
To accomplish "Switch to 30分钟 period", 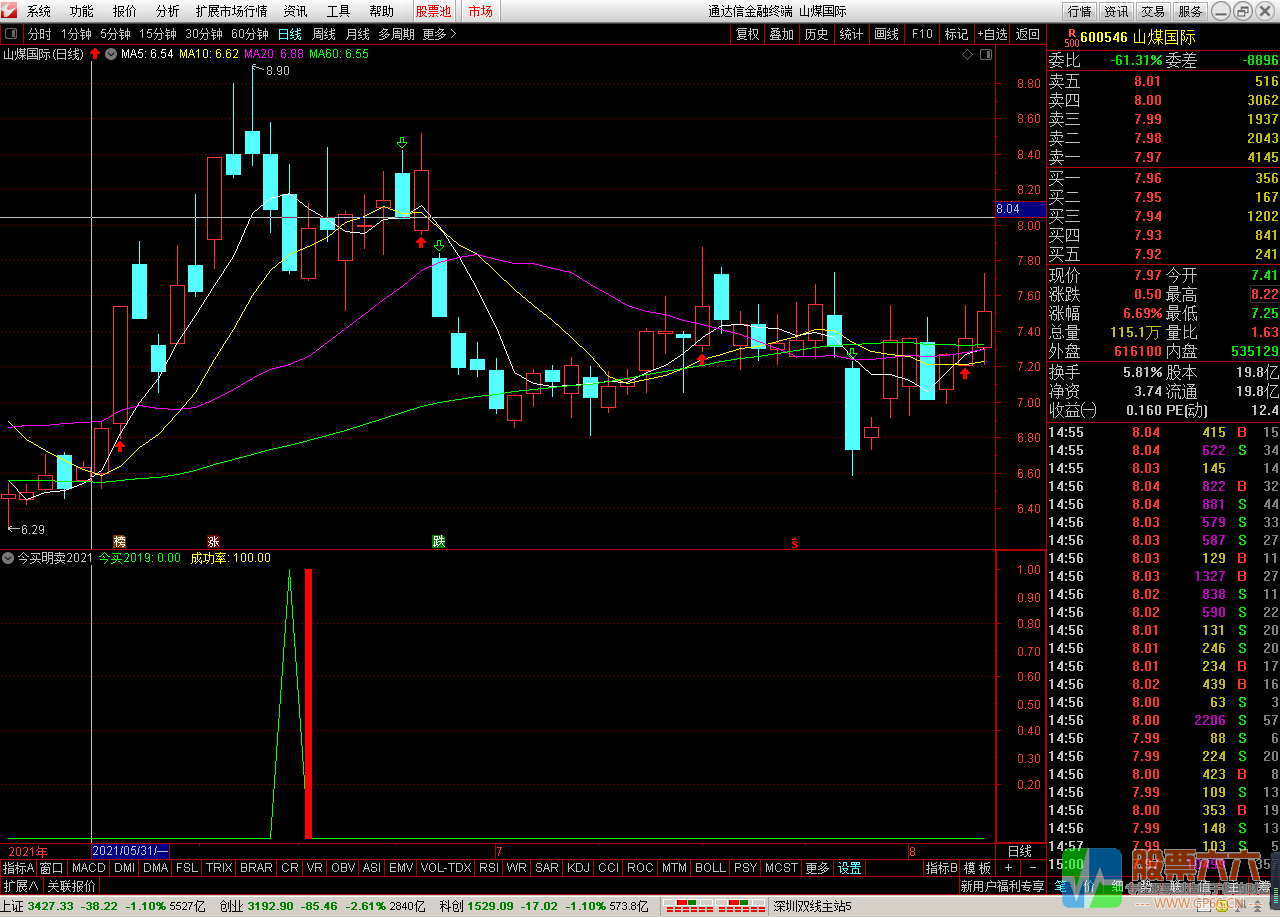I will pyautogui.click(x=204, y=33).
